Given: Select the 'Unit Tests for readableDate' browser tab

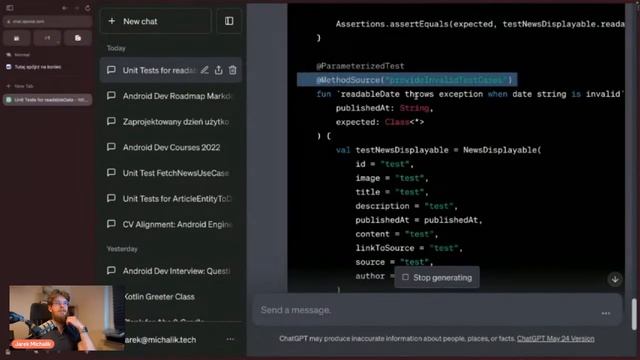Looking at the screenshot, I should [47, 100].
